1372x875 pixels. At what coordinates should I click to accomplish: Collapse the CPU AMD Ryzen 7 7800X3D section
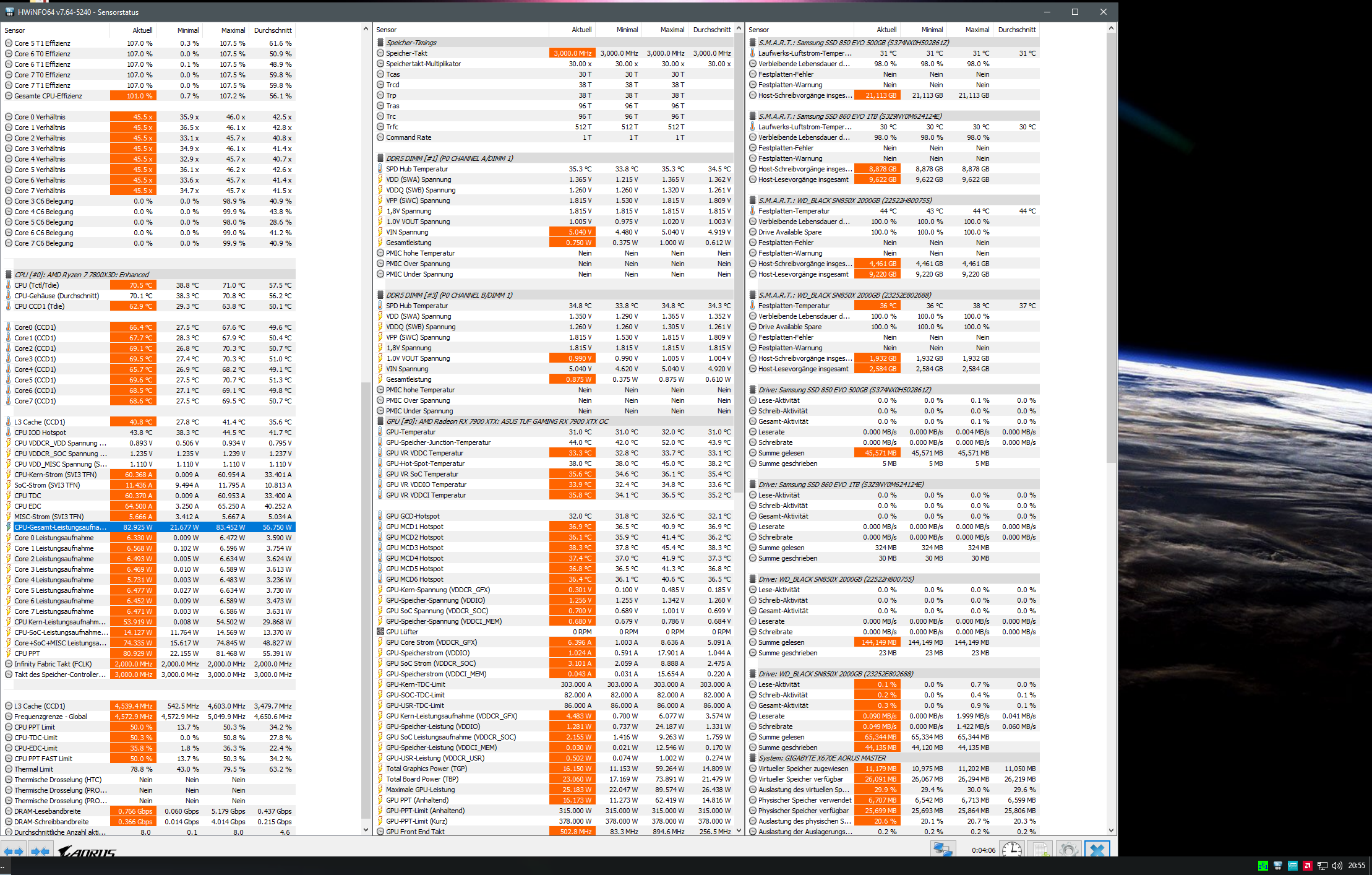click(81, 275)
